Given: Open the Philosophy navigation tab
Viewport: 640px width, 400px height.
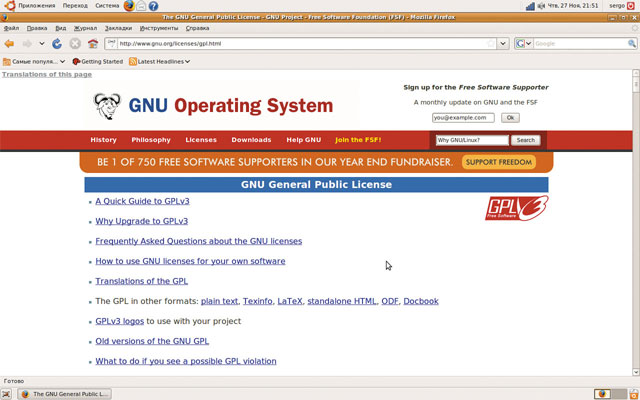Looking at the screenshot, I should [x=151, y=140].
